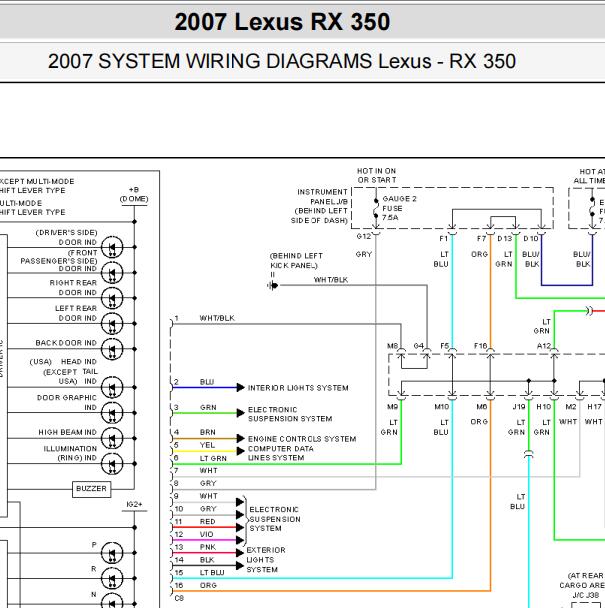Screen dimensions: 605x608
Task: Click the BLK wire label at pin 14
Action: [207, 560]
